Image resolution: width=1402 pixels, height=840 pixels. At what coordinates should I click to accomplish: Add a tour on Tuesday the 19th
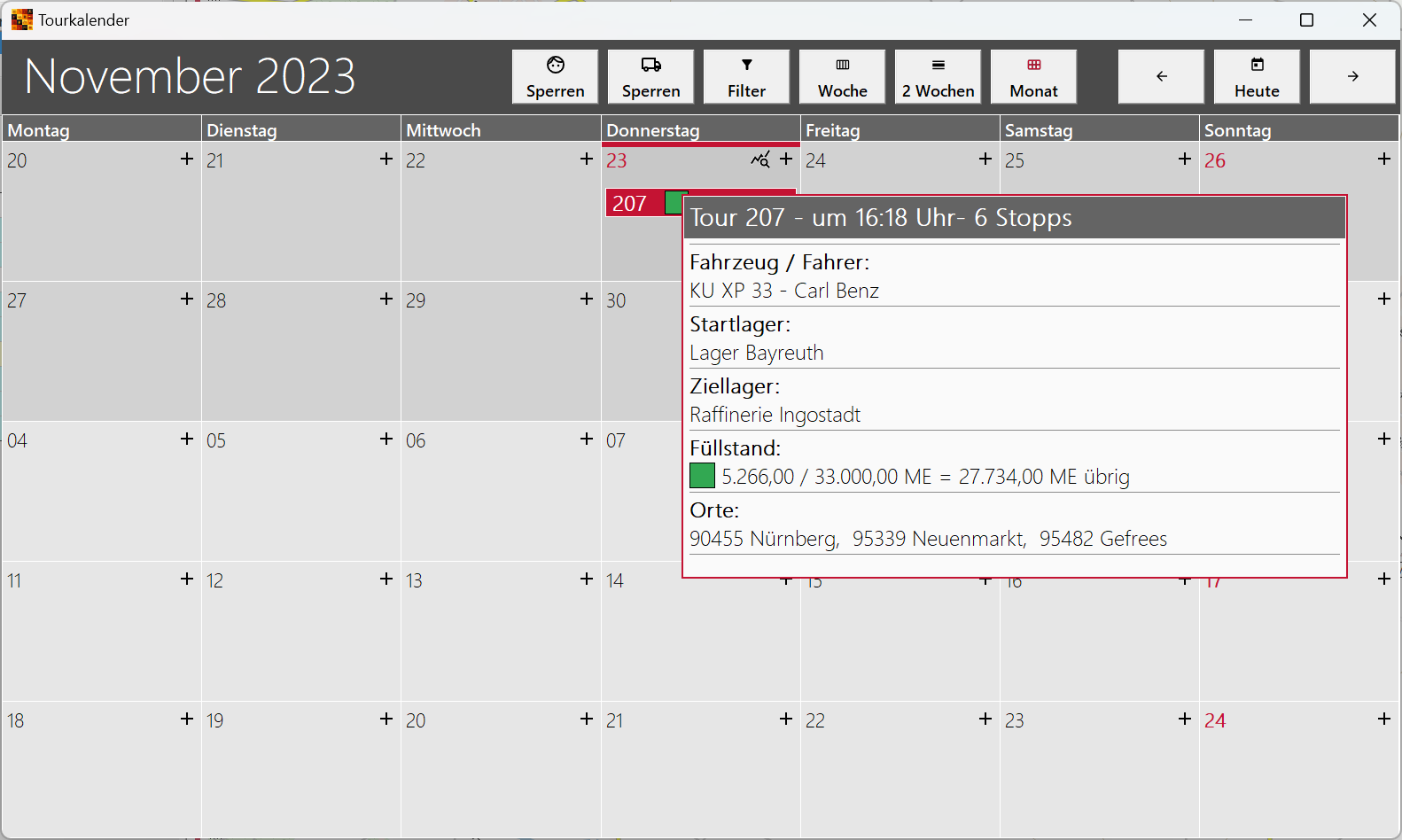point(386,719)
